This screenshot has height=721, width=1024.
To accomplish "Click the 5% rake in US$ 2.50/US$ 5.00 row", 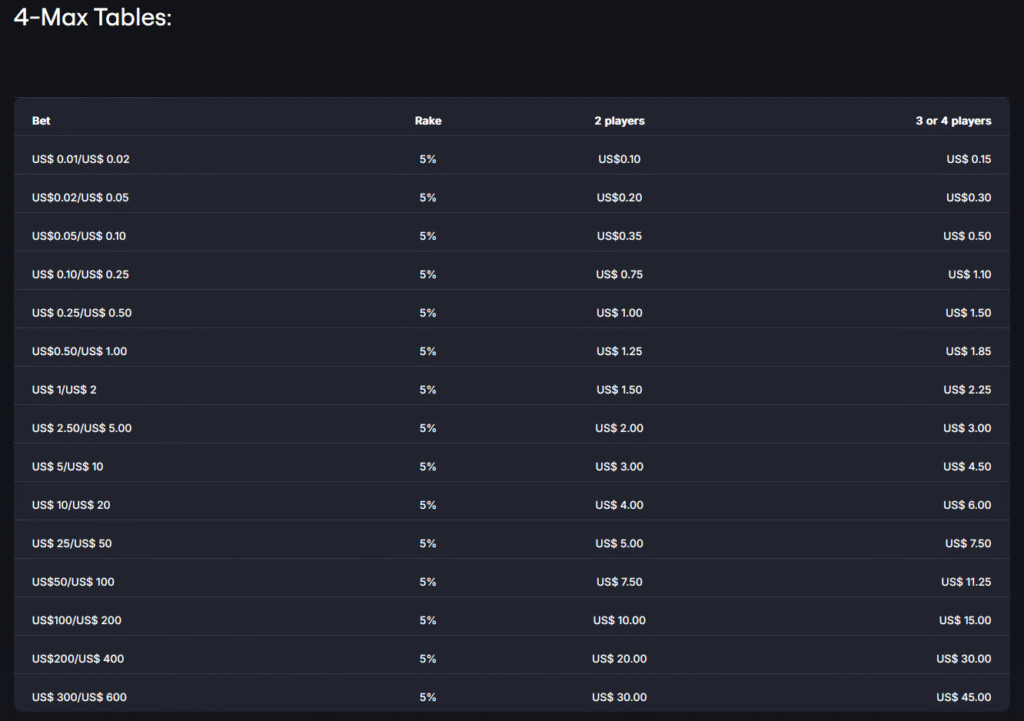I will [x=428, y=429].
